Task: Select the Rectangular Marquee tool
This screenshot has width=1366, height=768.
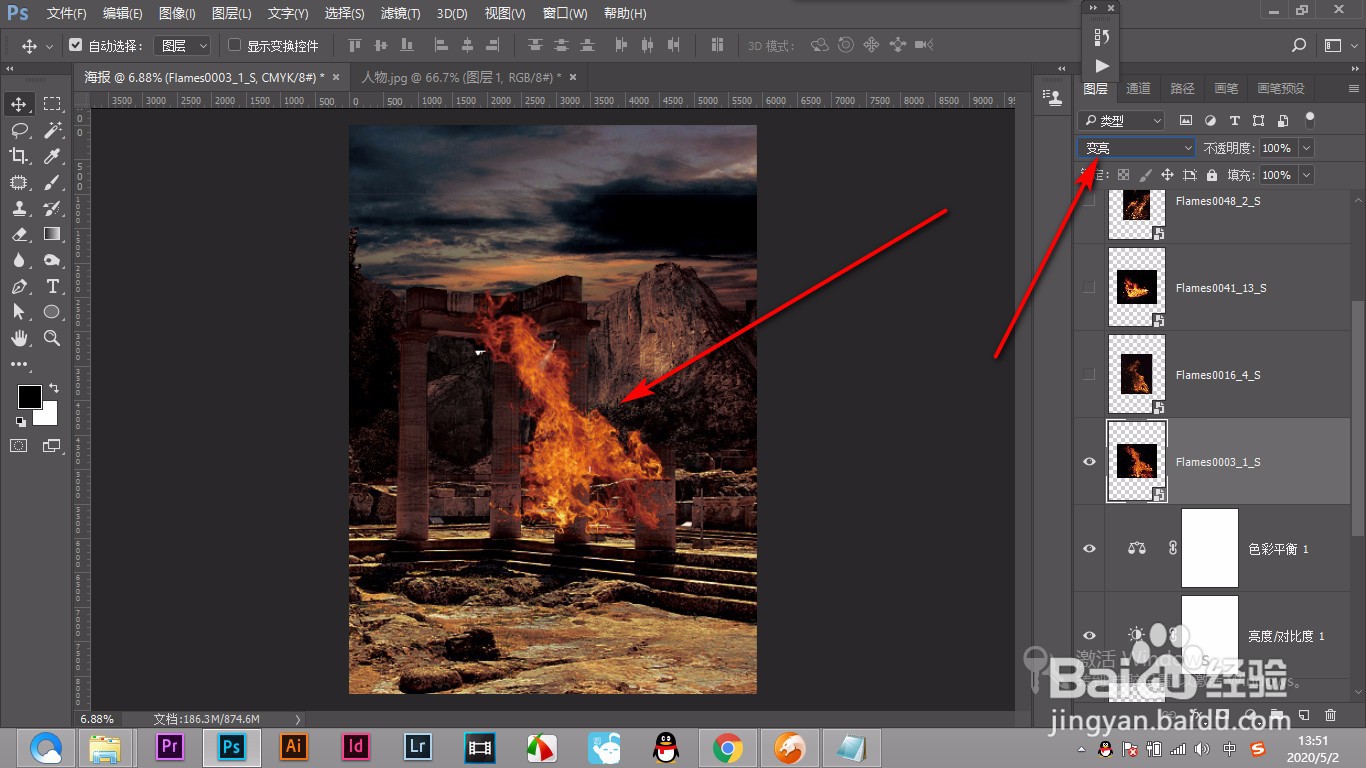Action: pyautogui.click(x=53, y=104)
